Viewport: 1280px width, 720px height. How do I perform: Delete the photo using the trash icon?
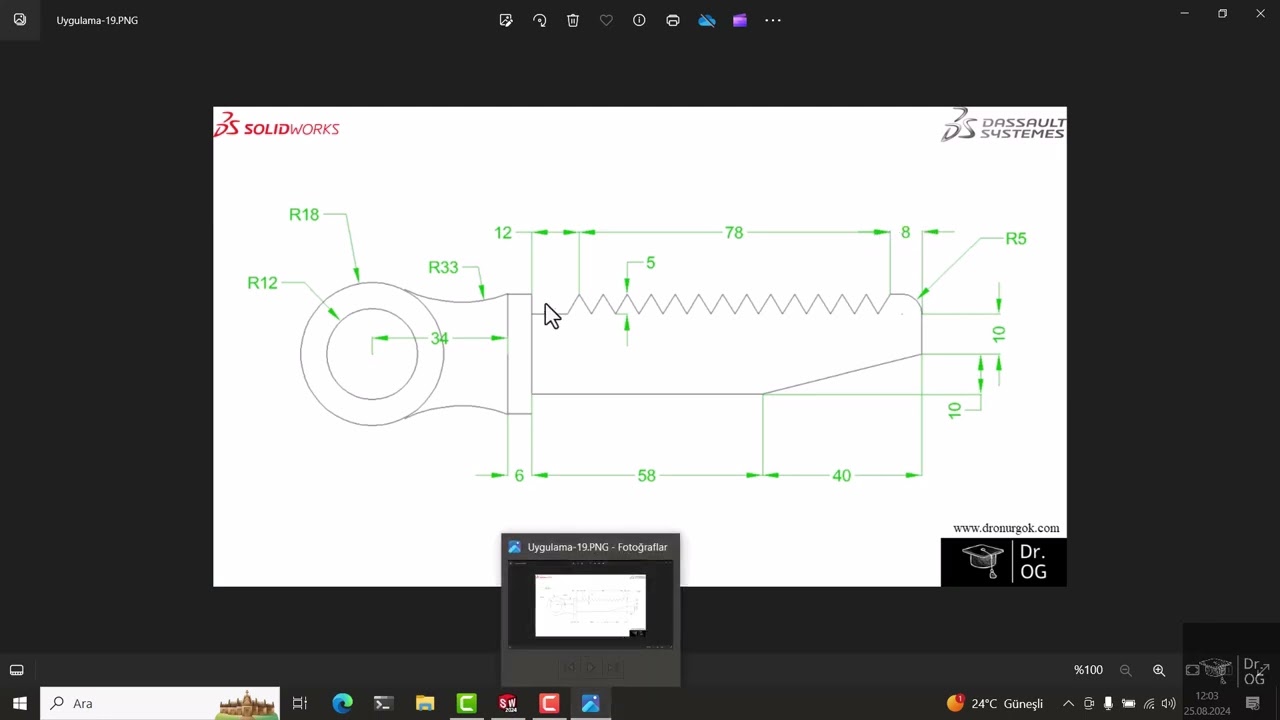(573, 20)
